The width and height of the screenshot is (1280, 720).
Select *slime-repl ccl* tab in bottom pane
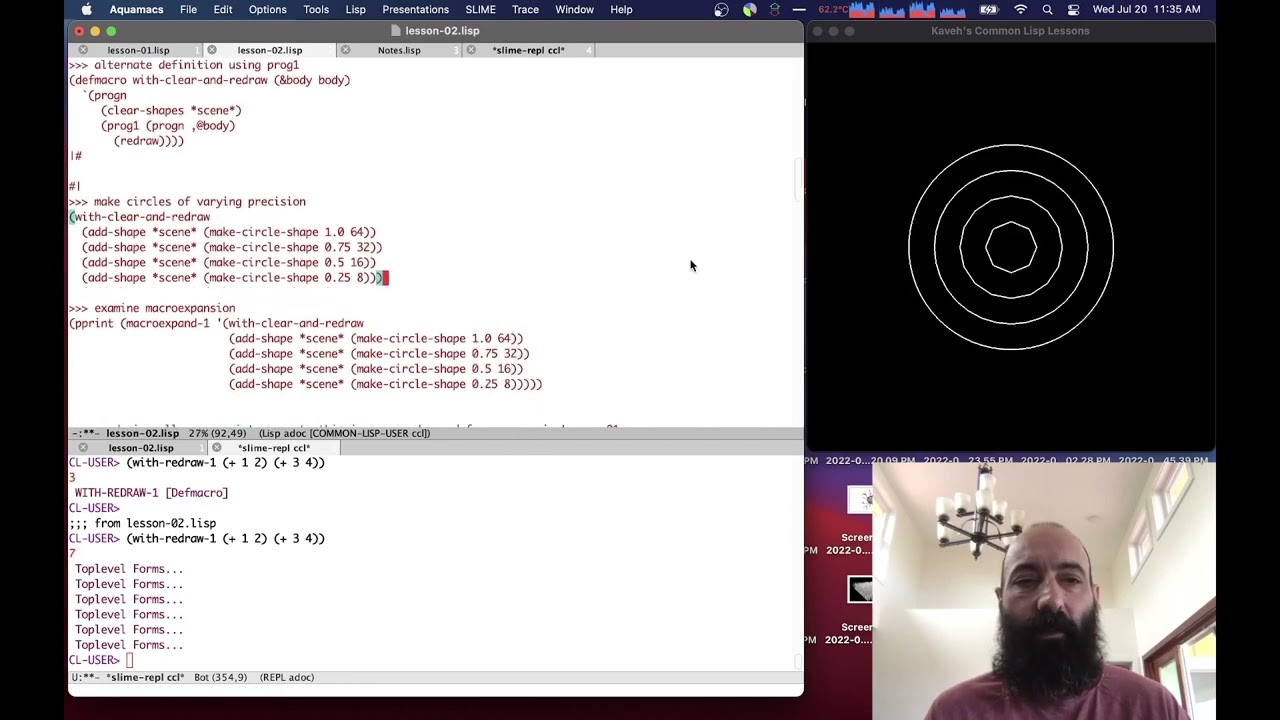click(x=274, y=448)
